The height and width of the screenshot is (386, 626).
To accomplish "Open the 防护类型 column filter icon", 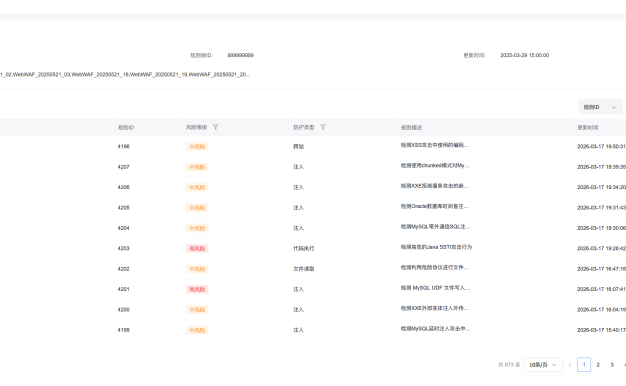I will pos(323,127).
